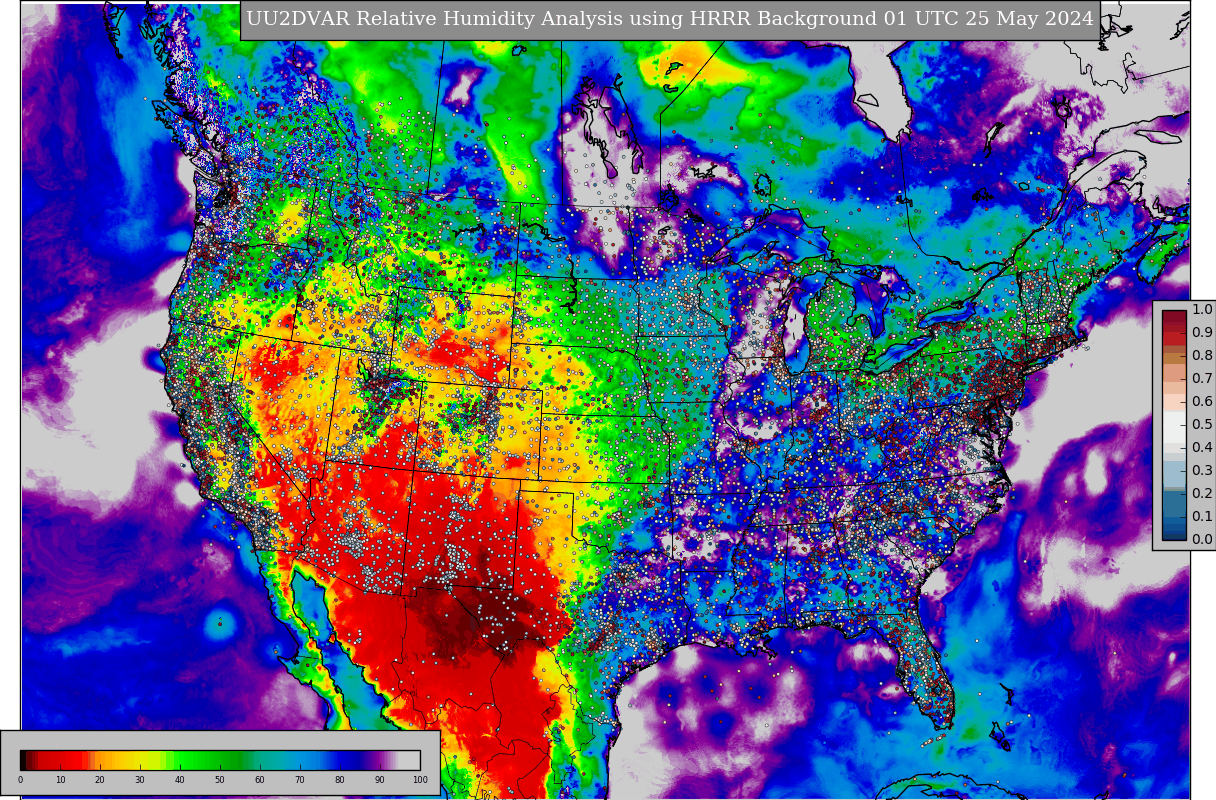The height and width of the screenshot is (800, 1216).
Task: Click the 10 tick label on humidity colorbar
Action: coord(60,780)
